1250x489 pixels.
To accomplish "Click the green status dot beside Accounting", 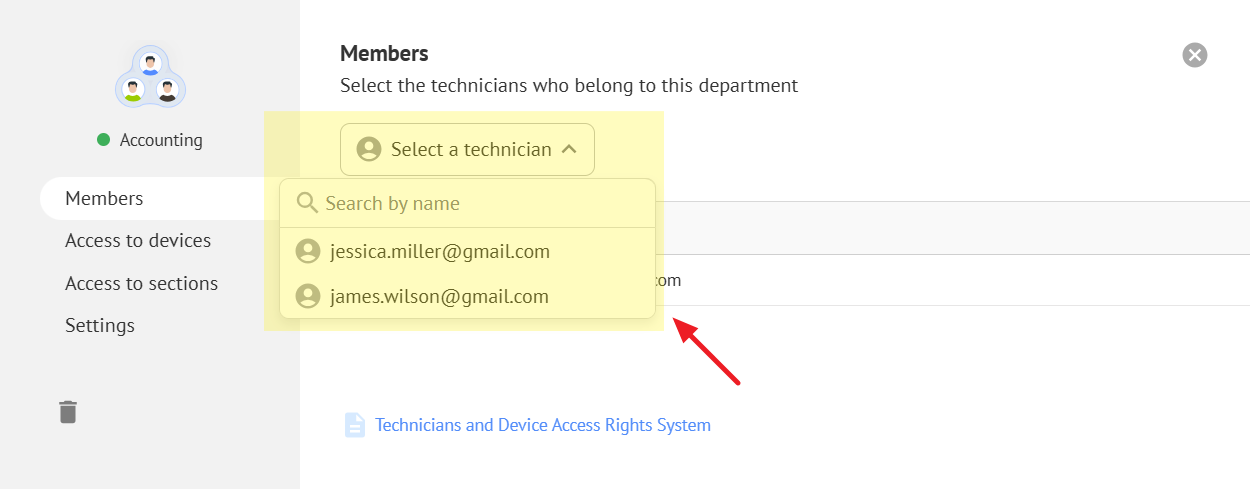I will point(103,140).
